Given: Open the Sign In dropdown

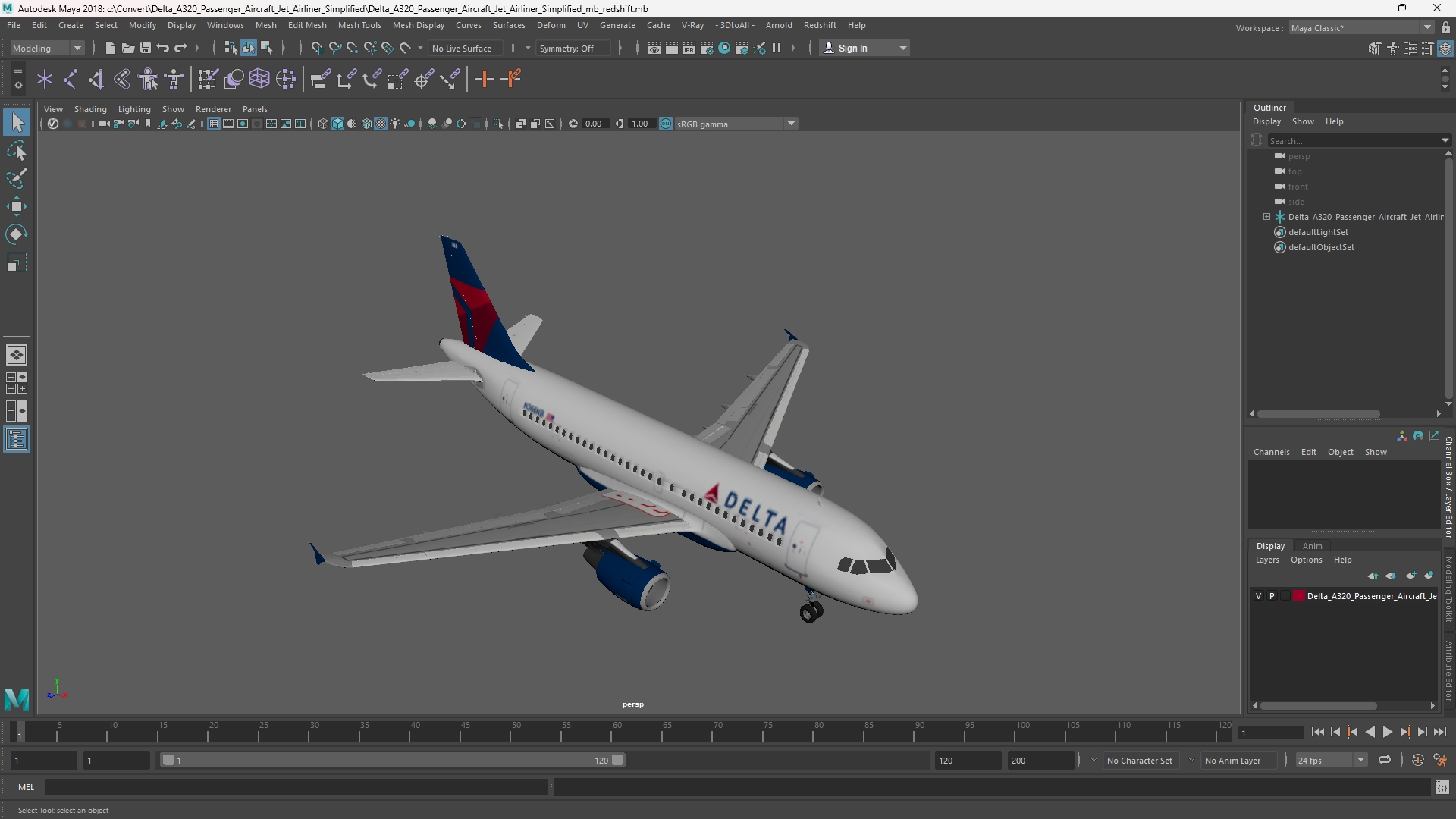Looking at the screenshot, I should point(865,48).
